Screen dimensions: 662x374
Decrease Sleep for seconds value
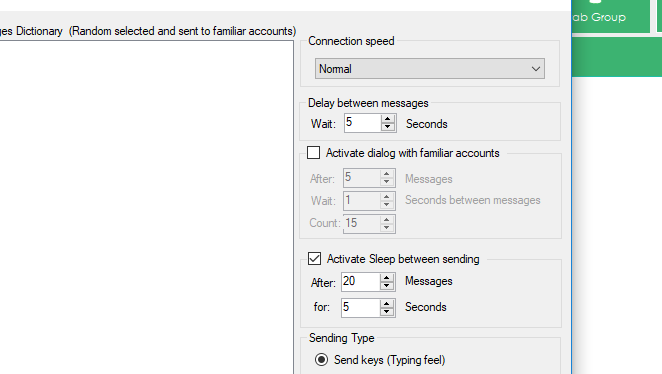click(x=386, y=312)
